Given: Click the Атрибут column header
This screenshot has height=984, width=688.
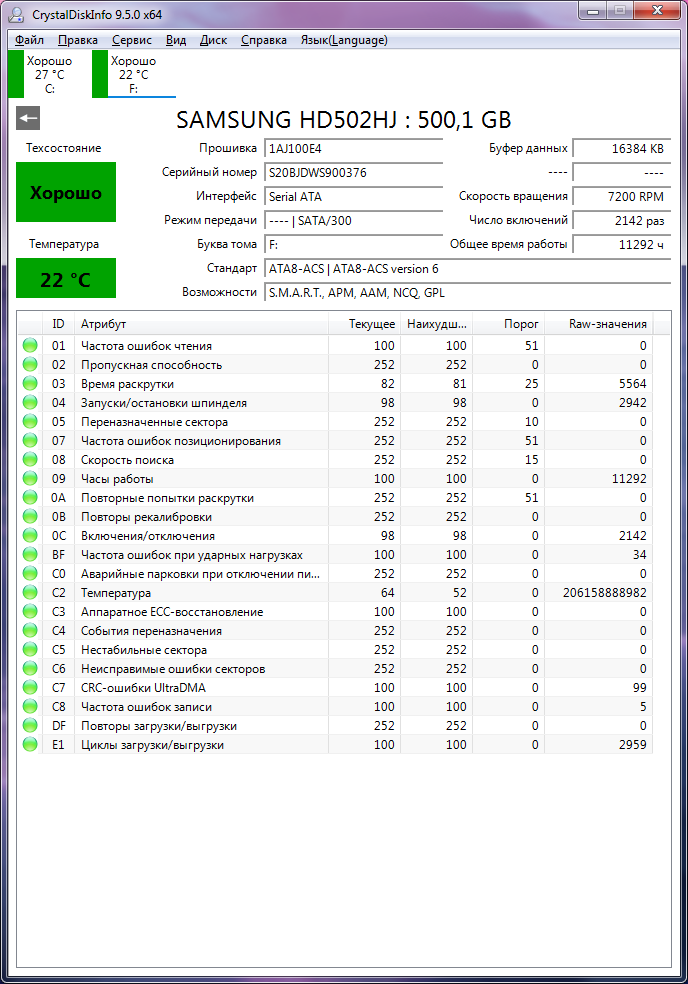Looking at the screenshot, I should pyautogui.click(x=201, y=324).
